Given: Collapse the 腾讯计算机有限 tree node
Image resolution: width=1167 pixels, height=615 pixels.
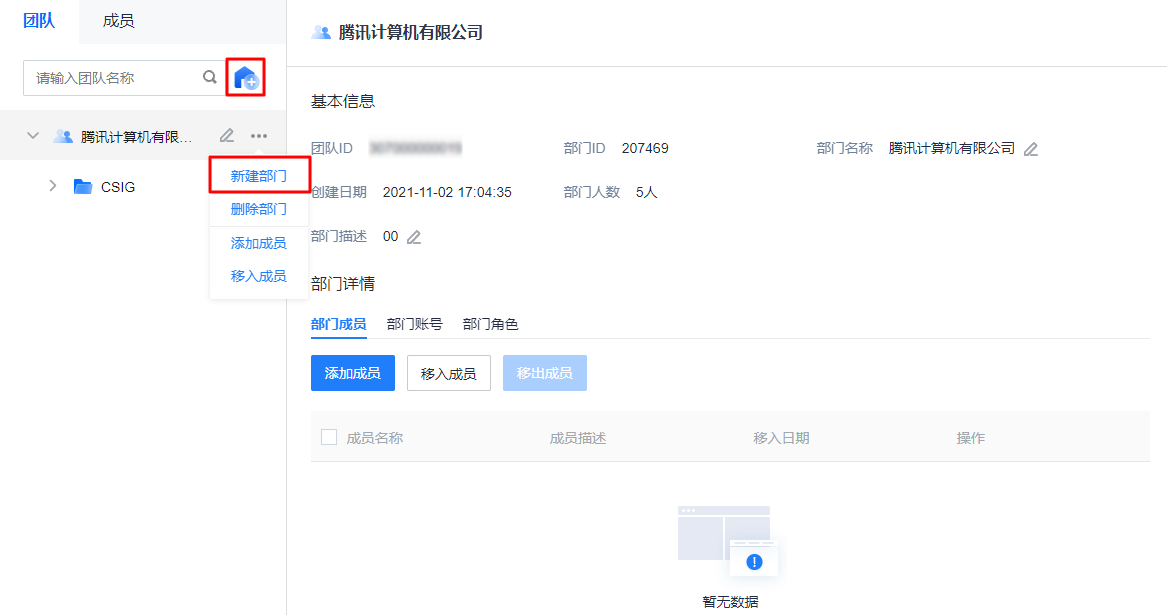Looking at the screenshot, I should 33,136.
